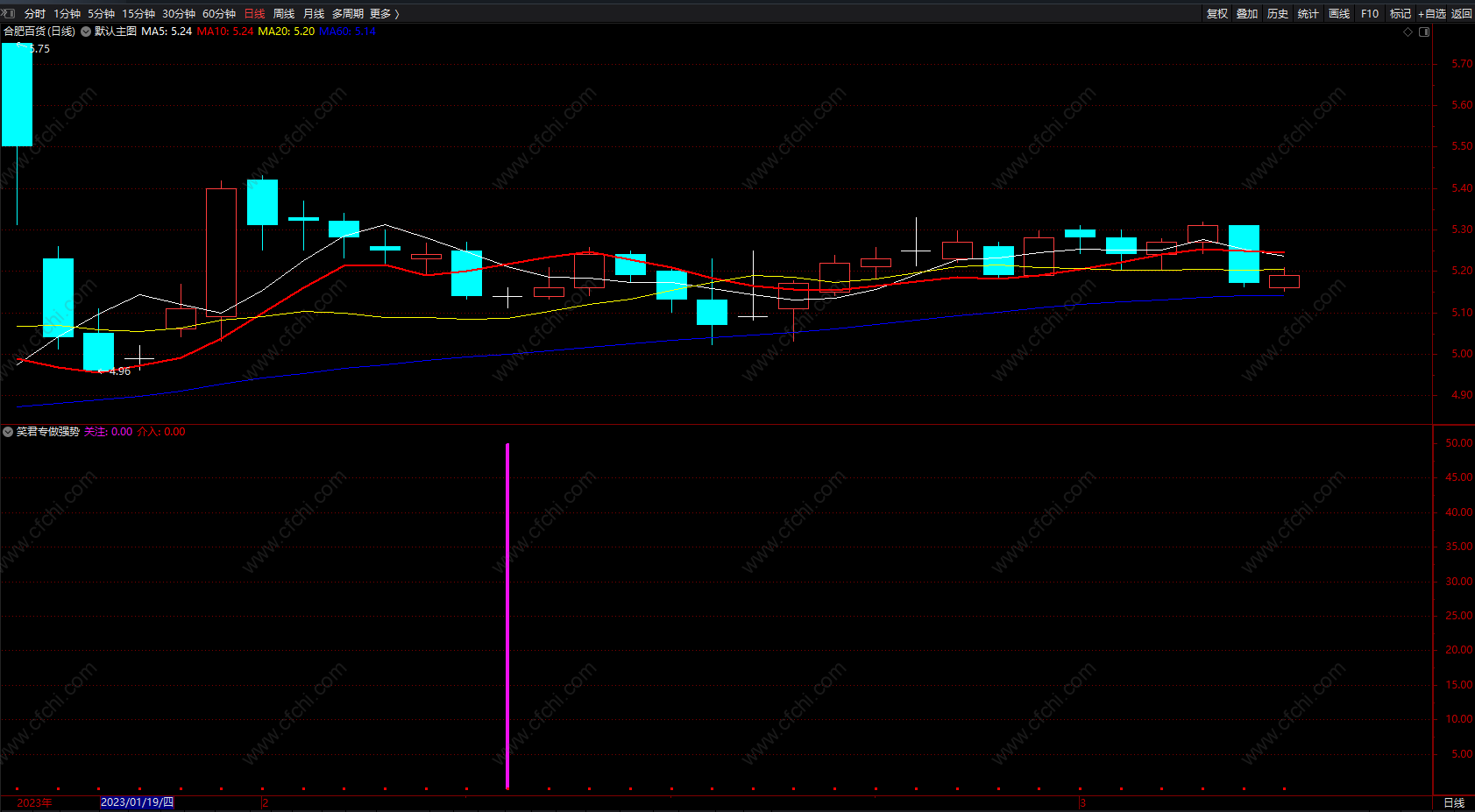Viewport: 1475px width, 812px height.
Task: Click the 日线 label at bottom-right corner
Action: [1454, 803]
